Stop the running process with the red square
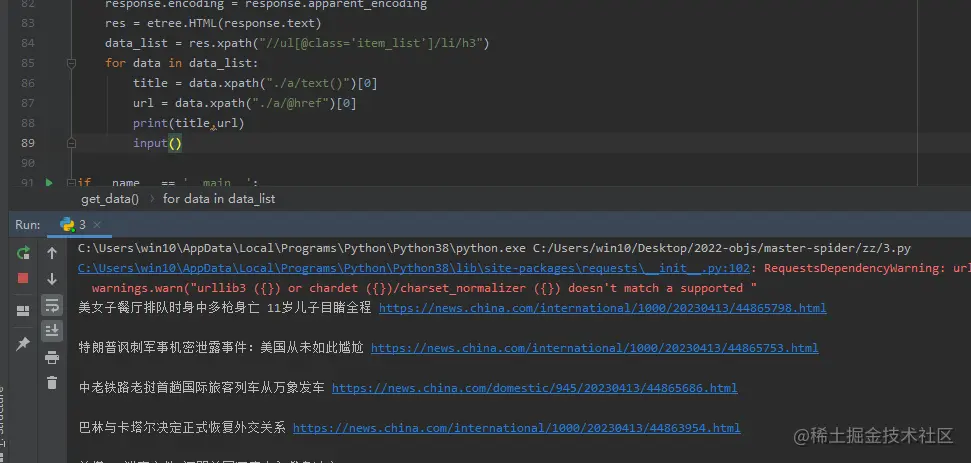Viewport: 971px width, 463px height. [x=23, y=279]
